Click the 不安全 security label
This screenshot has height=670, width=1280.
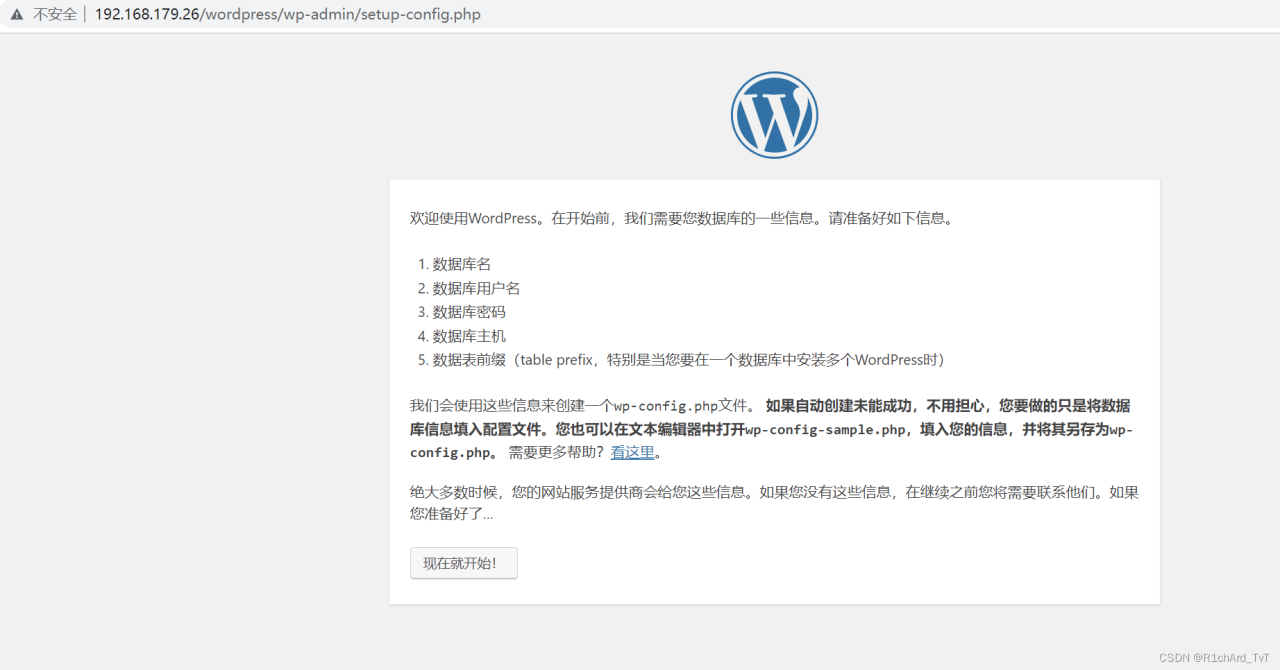click(55, 15)
